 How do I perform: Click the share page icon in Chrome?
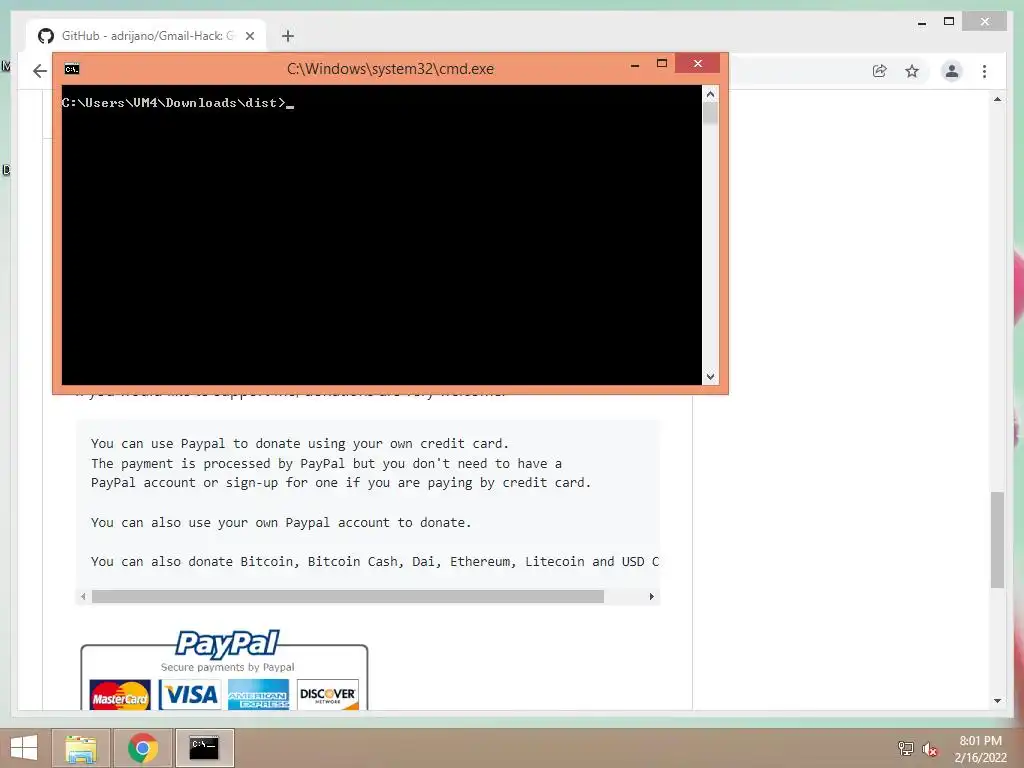[880, 71]
